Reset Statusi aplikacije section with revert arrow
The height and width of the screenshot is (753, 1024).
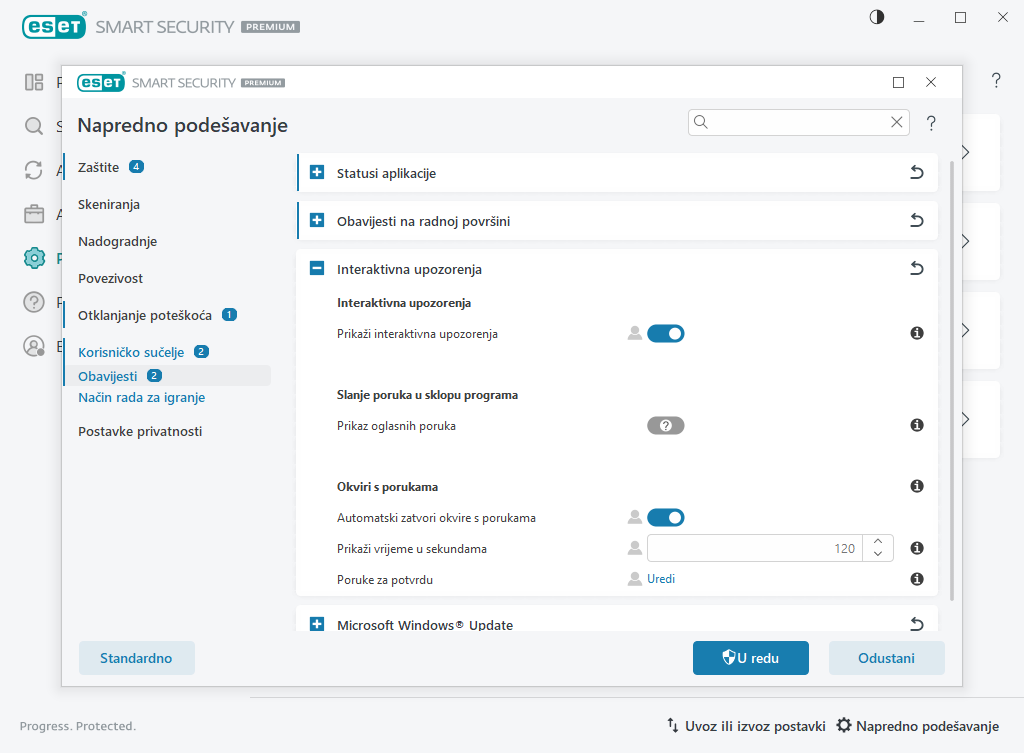click(916, 173)
